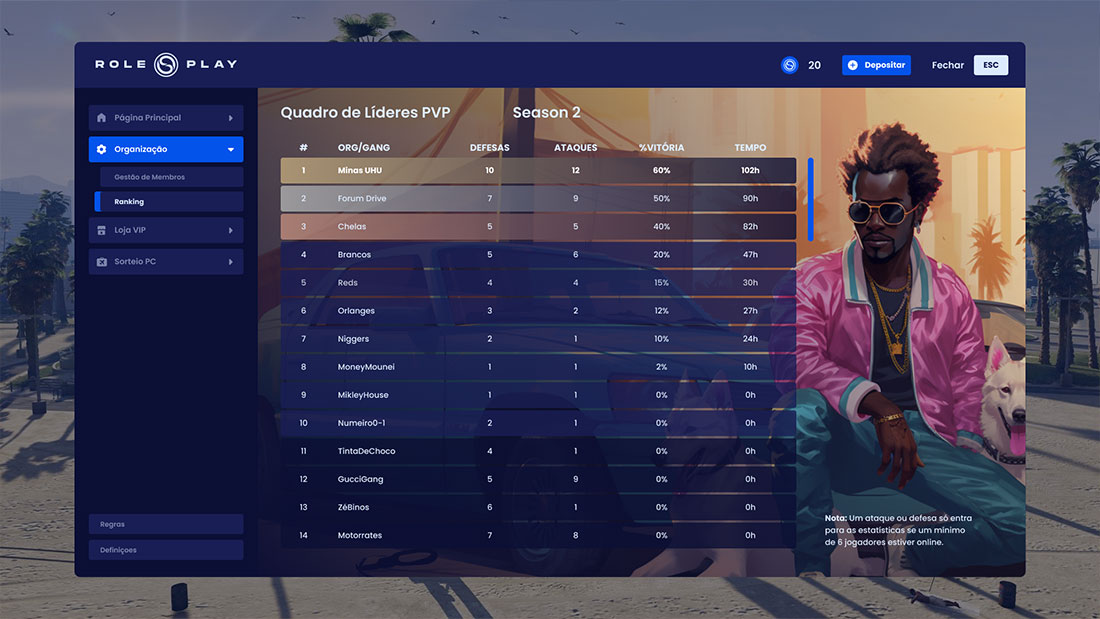This screenshot has height=619, width=1100.
Task: Click the Role Play logo emblem
Action: (x=166, y=65)
